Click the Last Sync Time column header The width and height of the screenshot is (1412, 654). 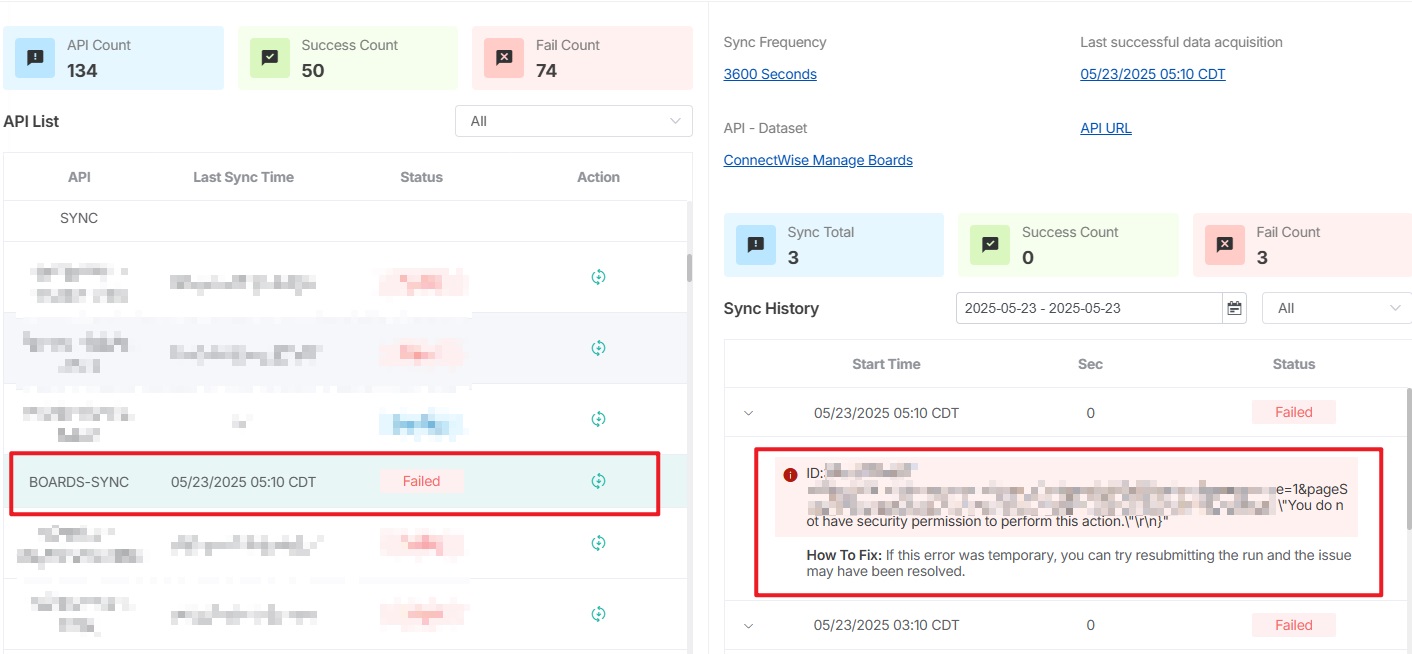click(243, 177)
